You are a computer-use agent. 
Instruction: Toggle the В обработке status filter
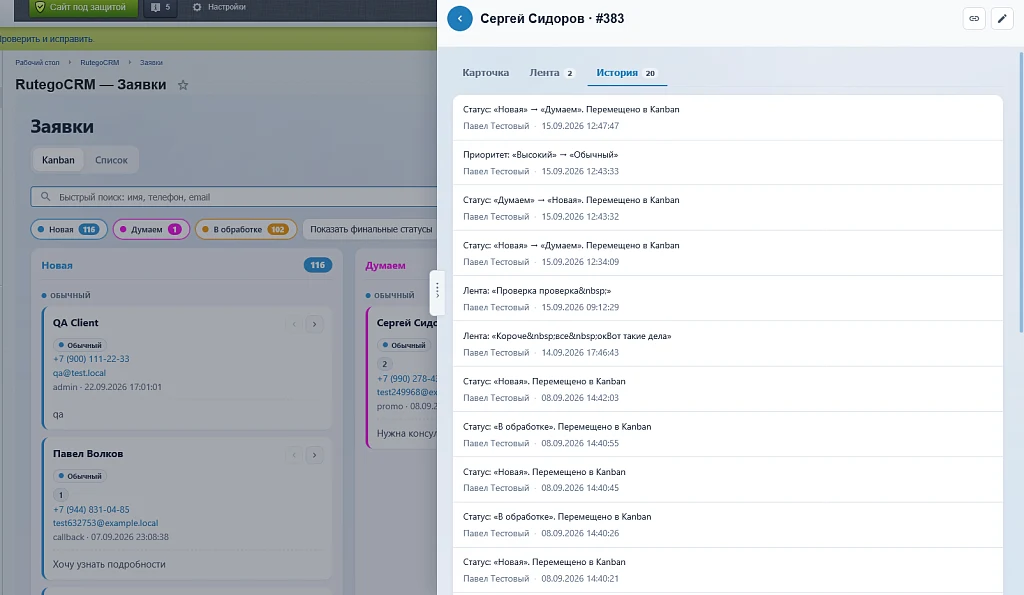(x=246, y=229)
